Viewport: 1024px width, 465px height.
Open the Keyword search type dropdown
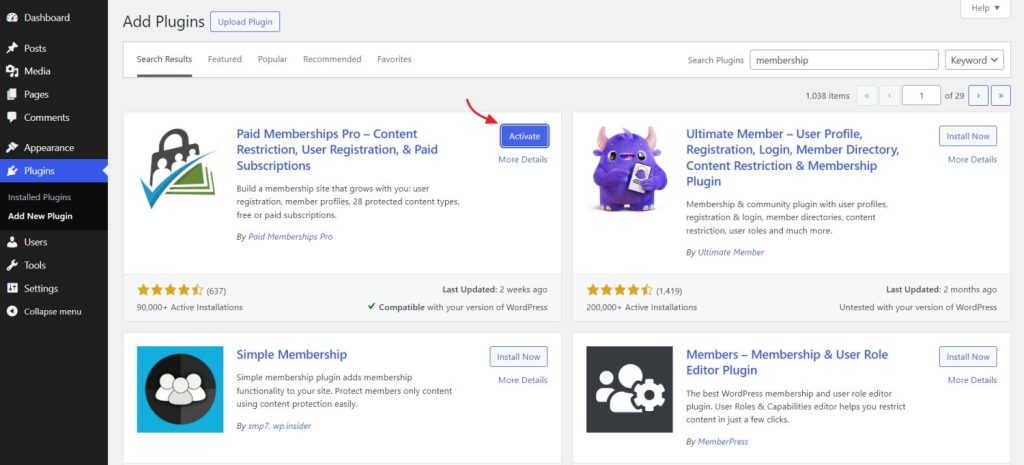[x=974, y=60]
